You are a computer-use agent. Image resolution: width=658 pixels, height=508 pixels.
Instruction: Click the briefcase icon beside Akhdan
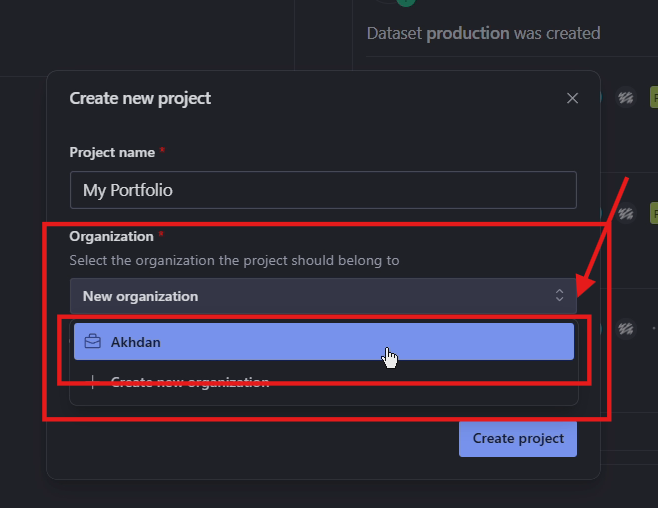(x=92, y=341)
